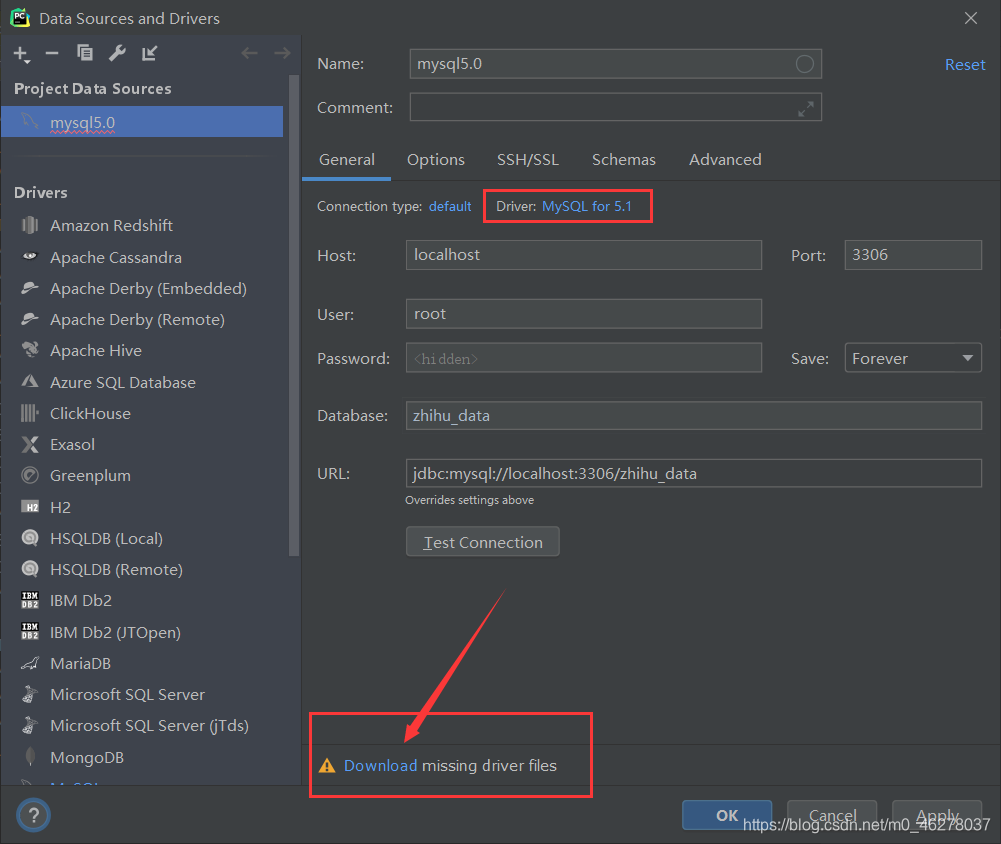Switch to the Options tab

pos(436,160)
